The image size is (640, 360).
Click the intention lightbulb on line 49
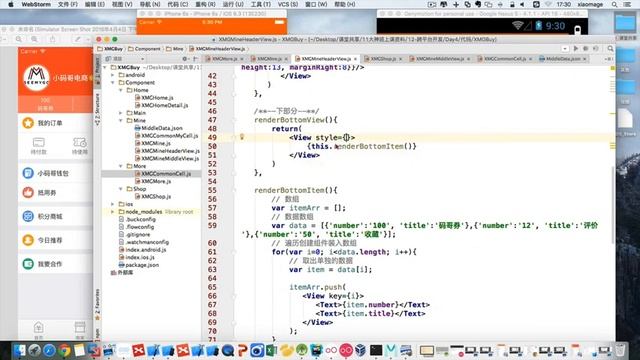point(242,137)
